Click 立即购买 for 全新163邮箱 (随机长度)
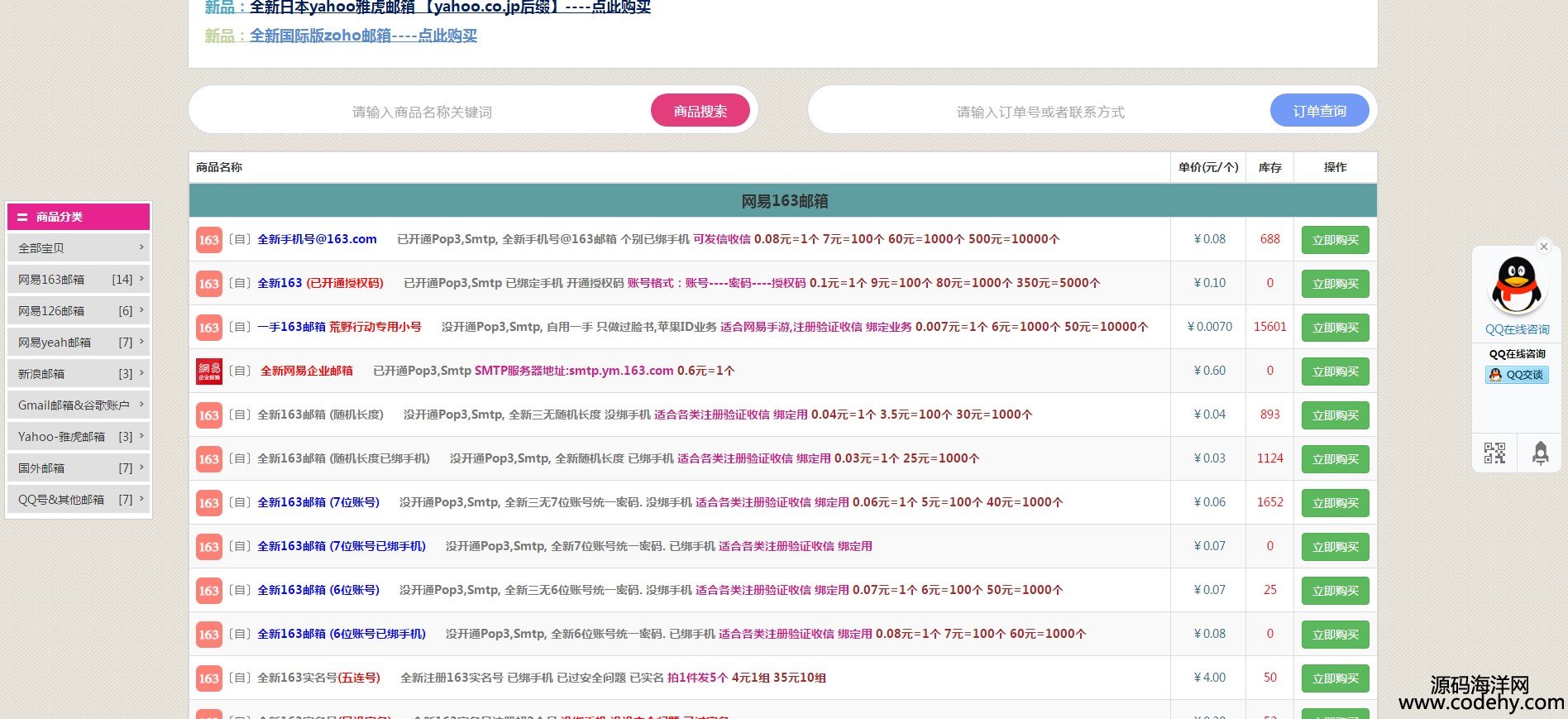This screenshot has width=1568, height=719. coord(1336,415)
